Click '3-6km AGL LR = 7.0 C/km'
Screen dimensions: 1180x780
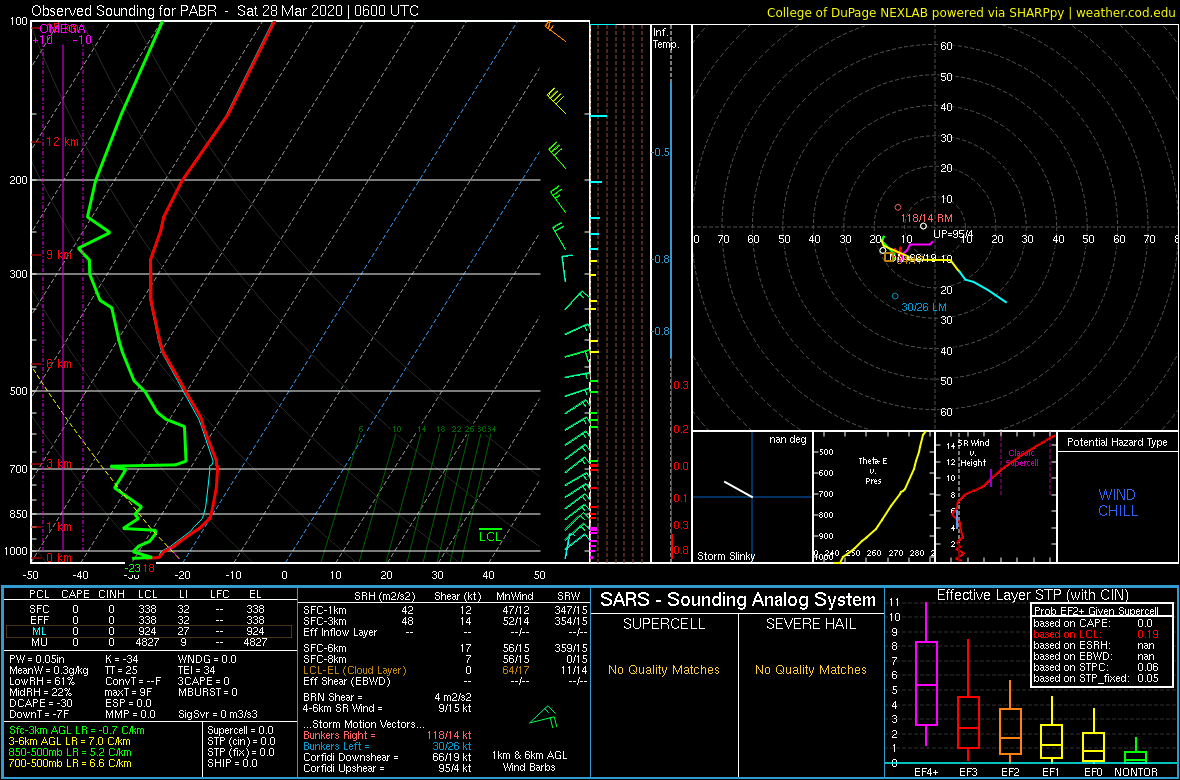click(x=71, y=741)
